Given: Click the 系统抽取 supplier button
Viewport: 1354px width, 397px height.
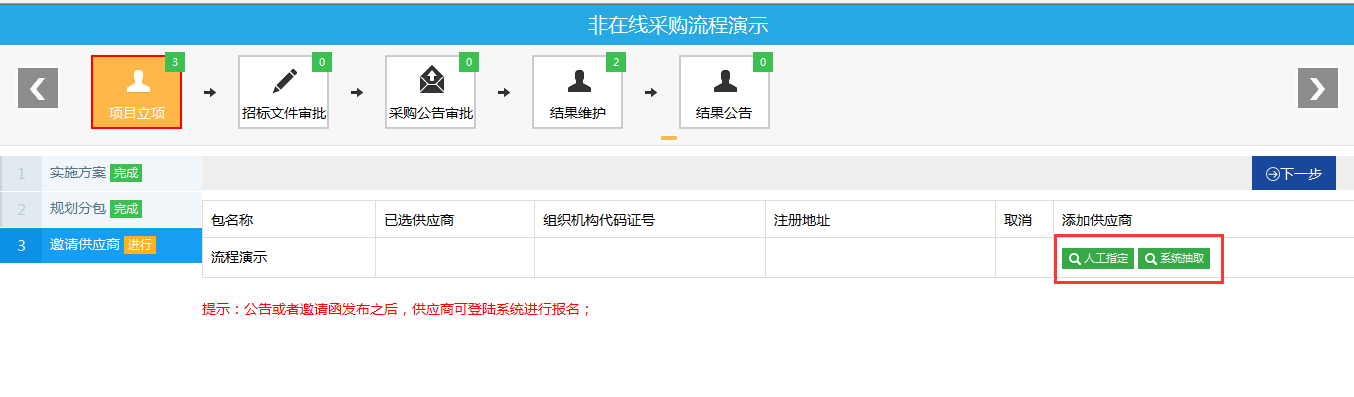Looking at the screenshot, I should pos(1175,259).
